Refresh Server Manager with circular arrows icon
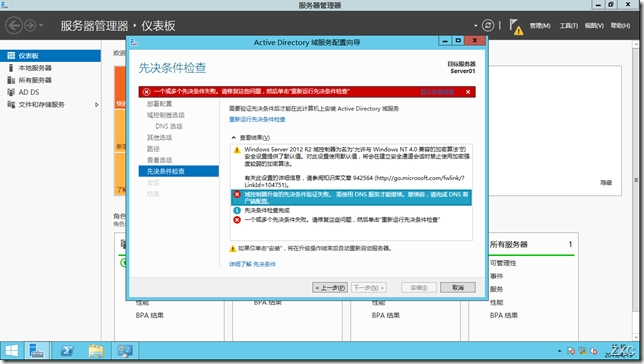This screenshot has width=644, height=364. [x=488, y=25]
